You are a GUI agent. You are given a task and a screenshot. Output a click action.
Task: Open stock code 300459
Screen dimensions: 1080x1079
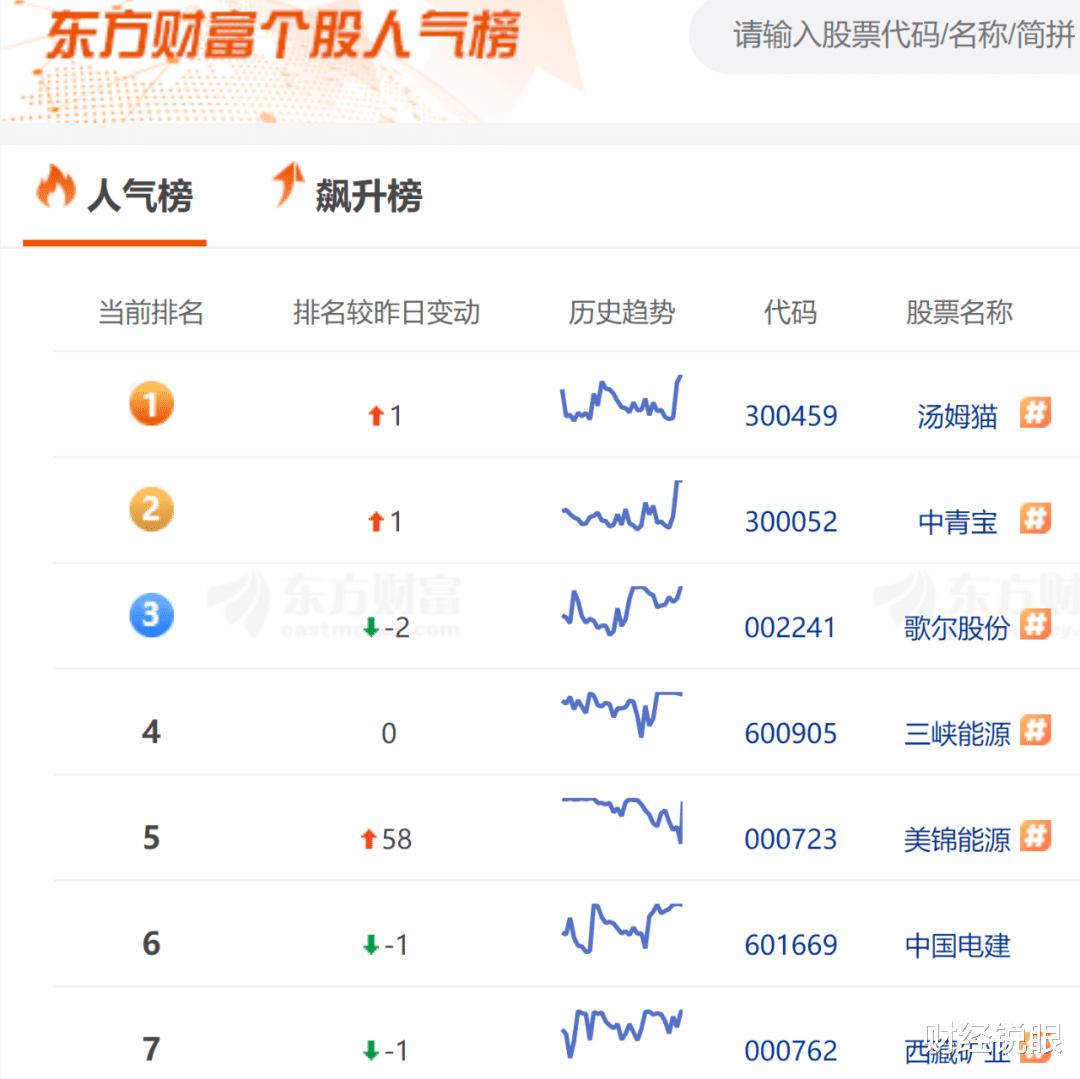[791, 416]
